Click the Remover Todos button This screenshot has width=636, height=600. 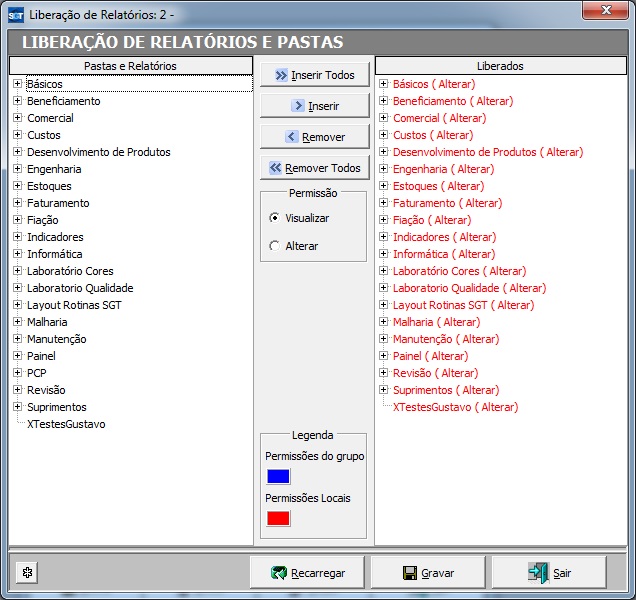pos(315,168)
